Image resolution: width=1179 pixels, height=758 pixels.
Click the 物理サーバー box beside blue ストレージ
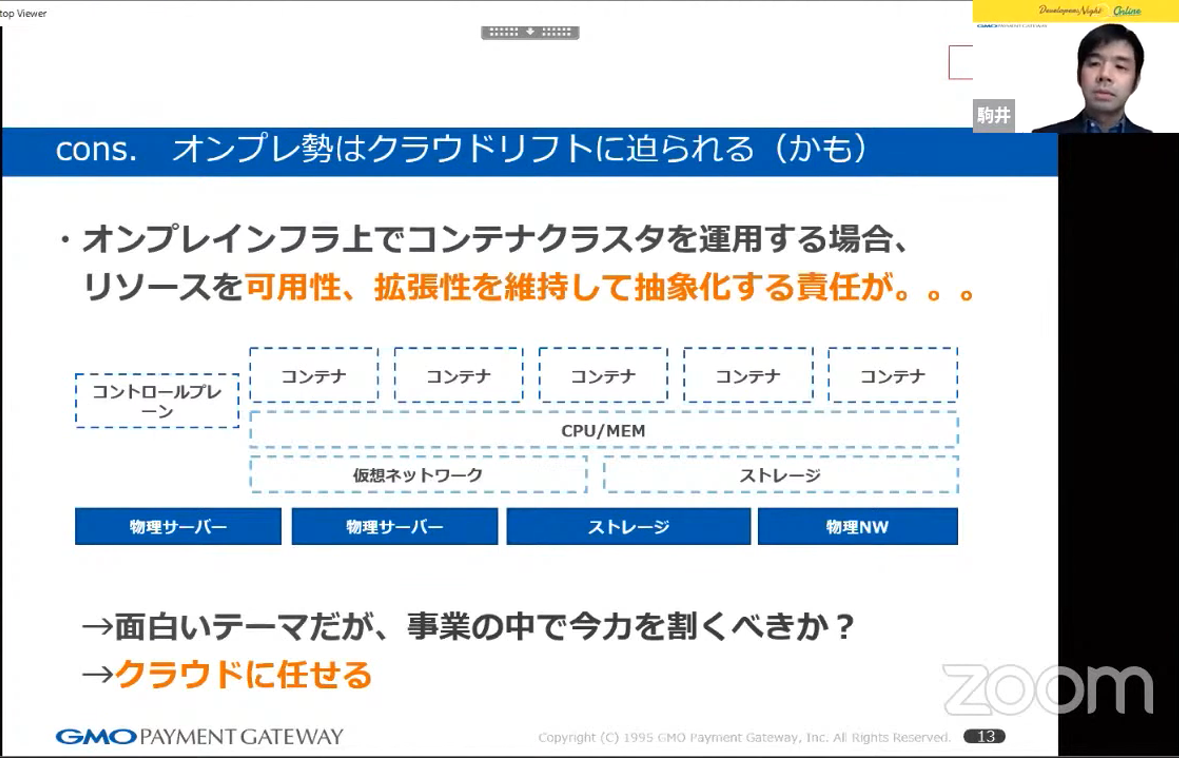pyautogui.click(x=395, y=526)
